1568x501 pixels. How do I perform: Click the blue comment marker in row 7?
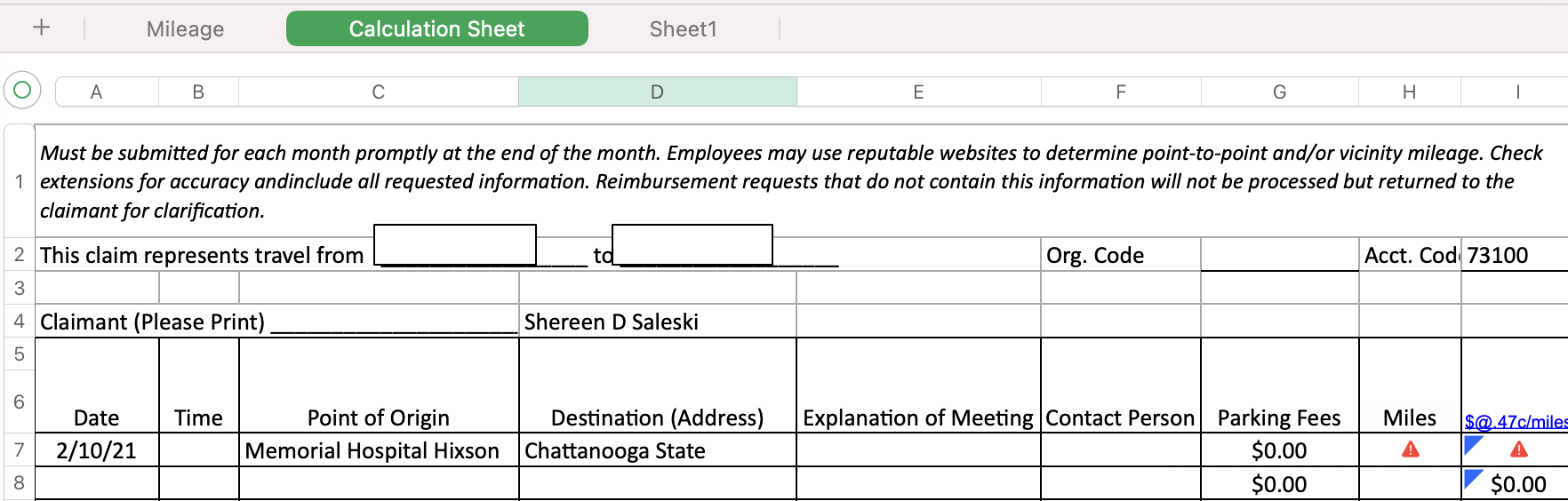pos(1472,442)
